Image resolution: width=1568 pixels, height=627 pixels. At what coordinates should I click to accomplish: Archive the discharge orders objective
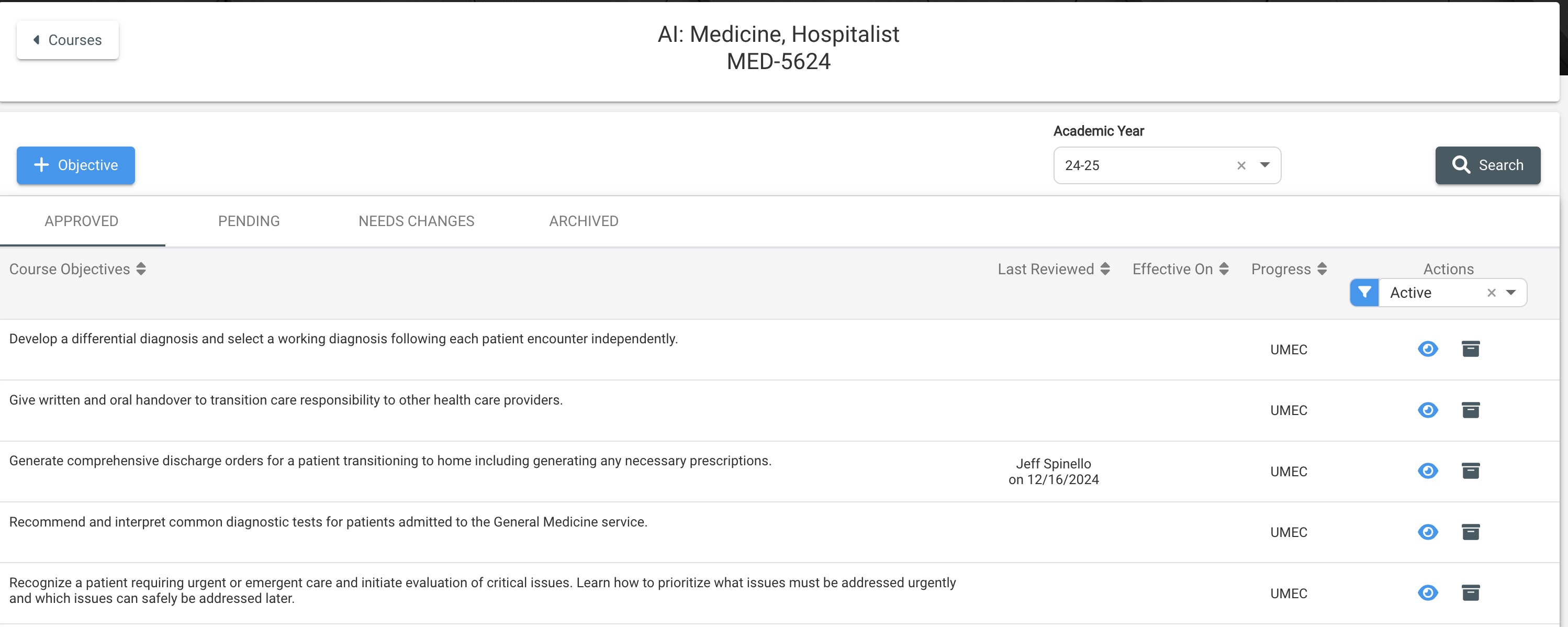1471,471
